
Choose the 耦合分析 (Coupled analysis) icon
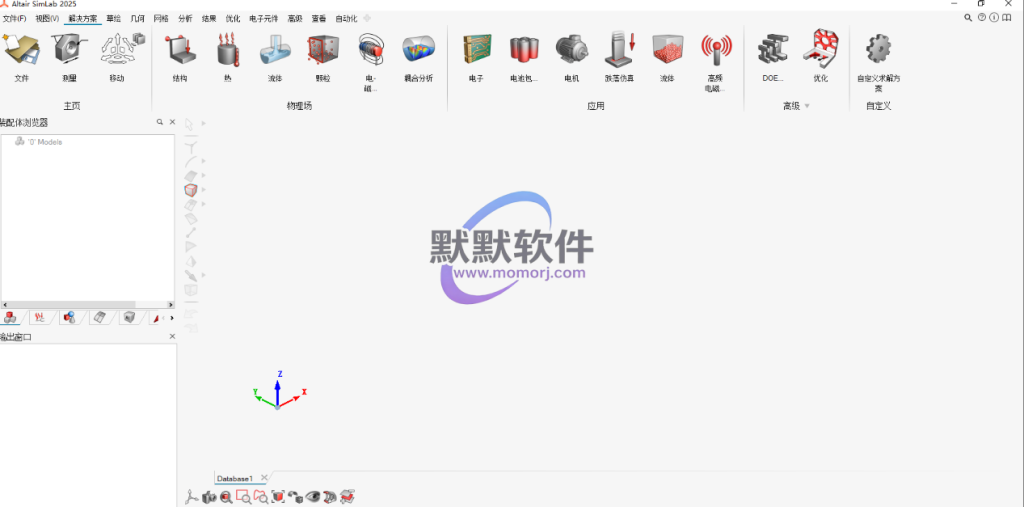pos(418,52)
